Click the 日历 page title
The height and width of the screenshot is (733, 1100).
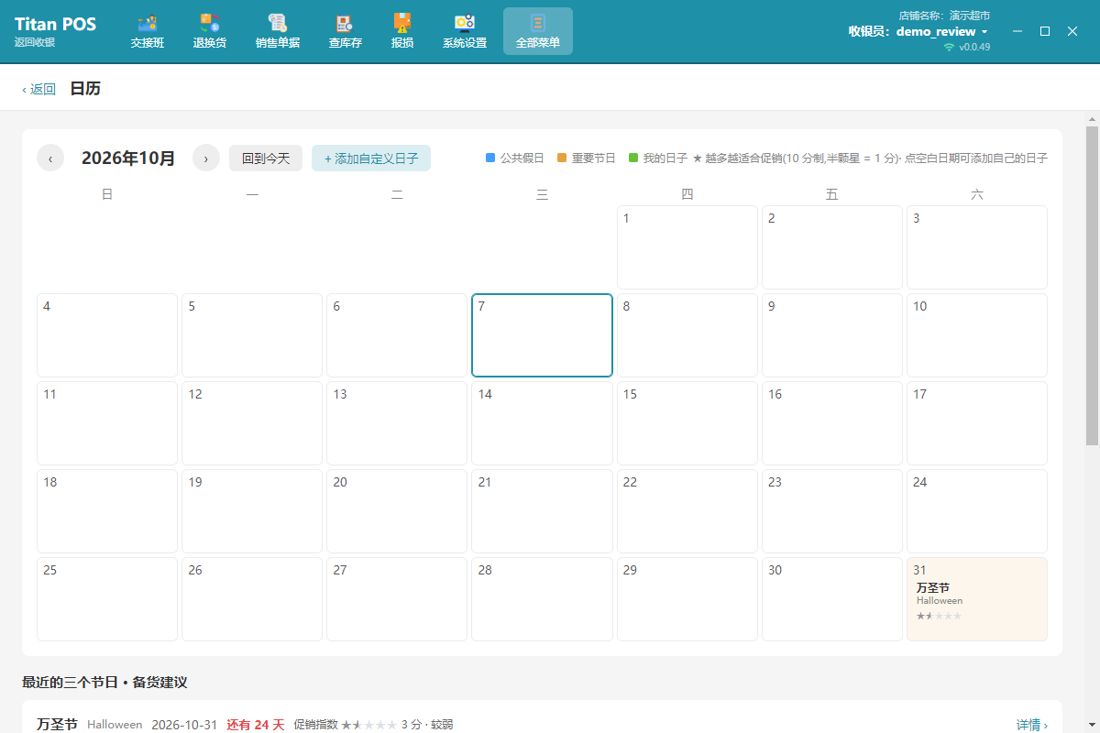tap(86, 88)
